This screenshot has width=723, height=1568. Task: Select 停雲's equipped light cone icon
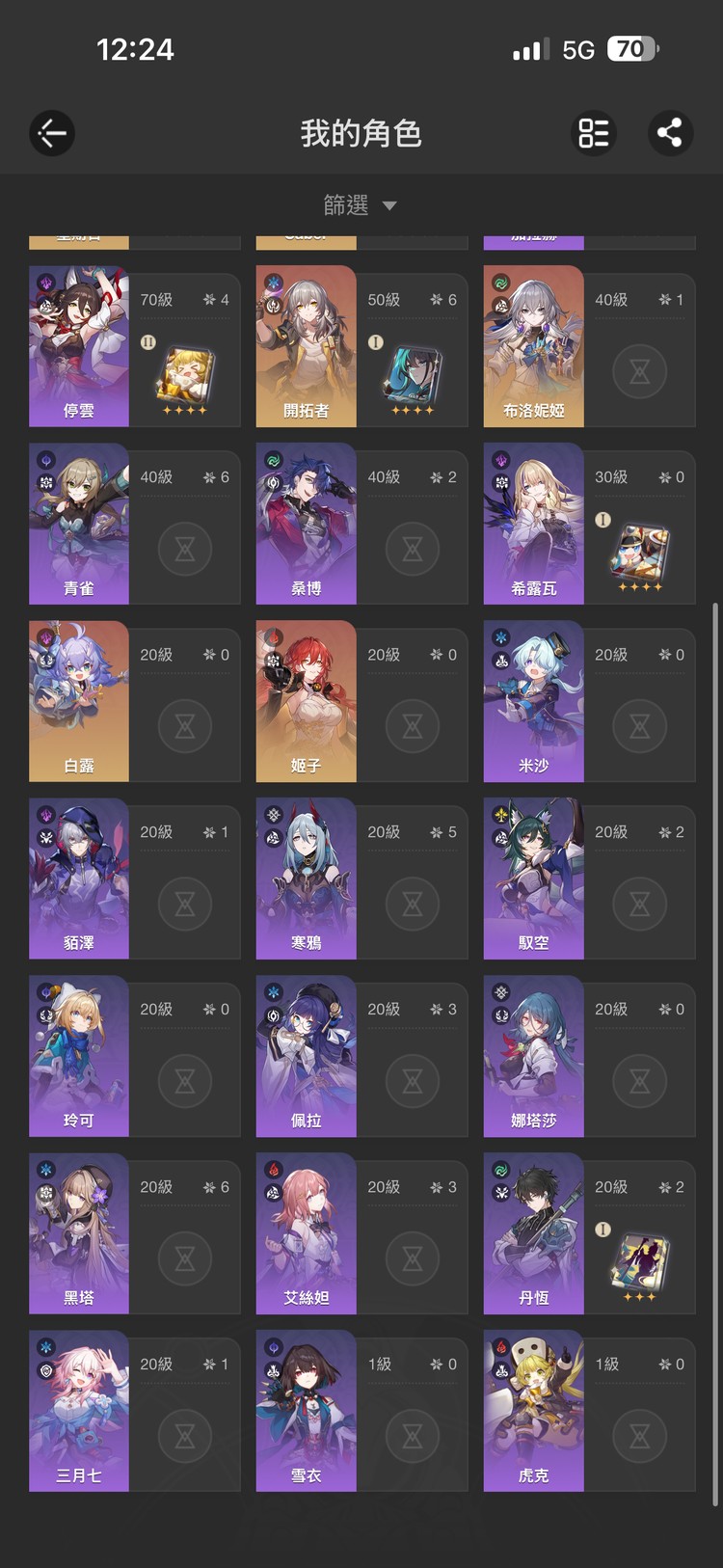(185, 377)
